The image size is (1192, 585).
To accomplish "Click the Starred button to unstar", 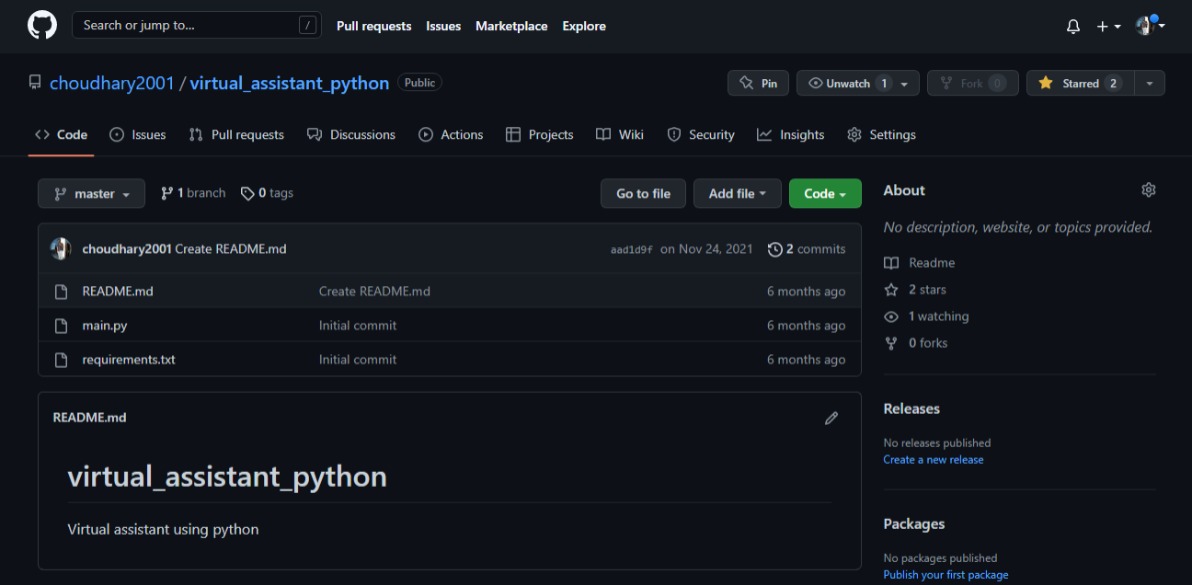I will pyautogui.click(x=1080, y=83).
